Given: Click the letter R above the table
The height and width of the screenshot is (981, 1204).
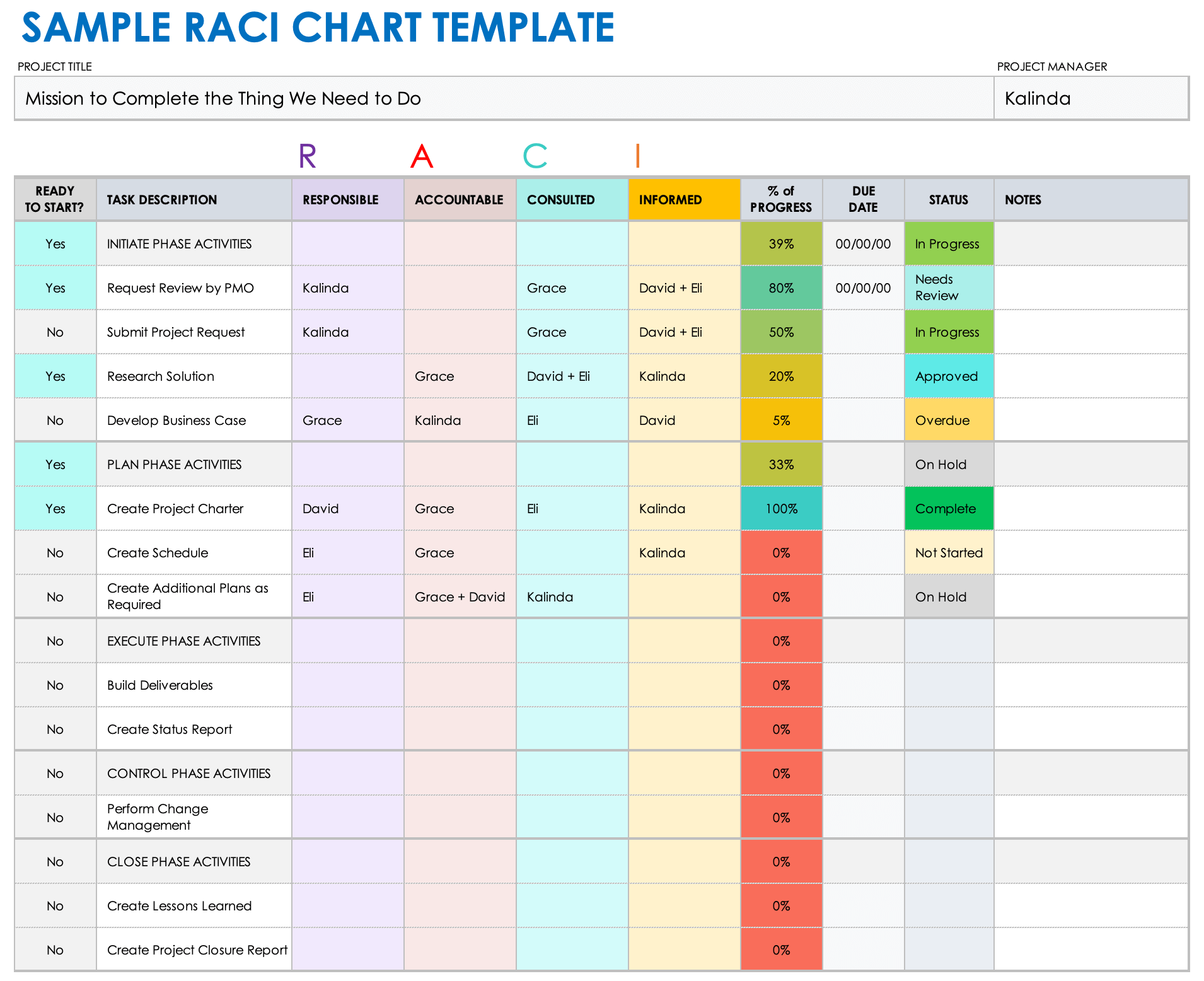Looking at the screenshot, I should pyautogui.click(x=308, y=155).
